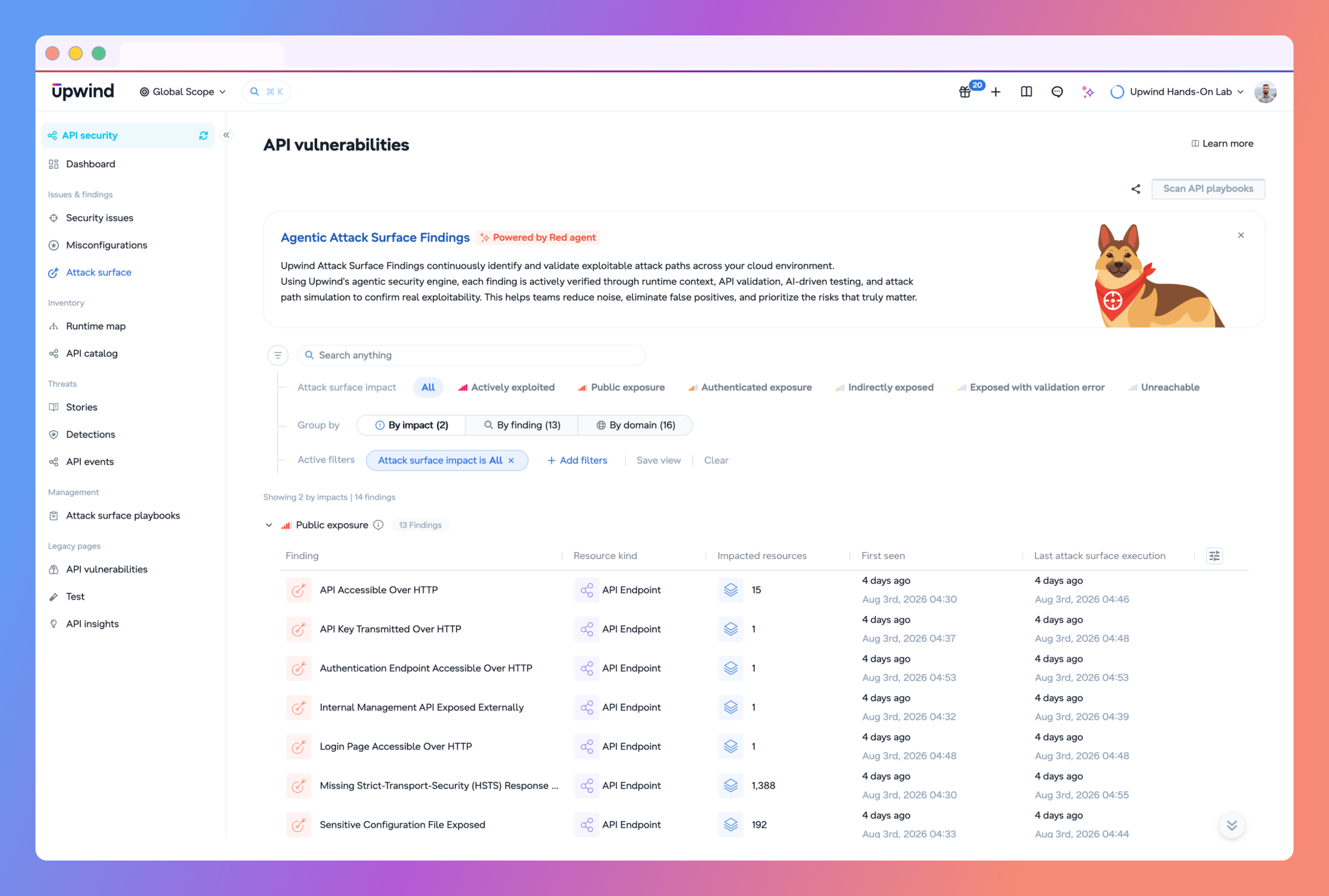Toggle the filter panel icon beside search
Screen dimensions: 1329x896
pyautogui.click(x=278, y=356)
